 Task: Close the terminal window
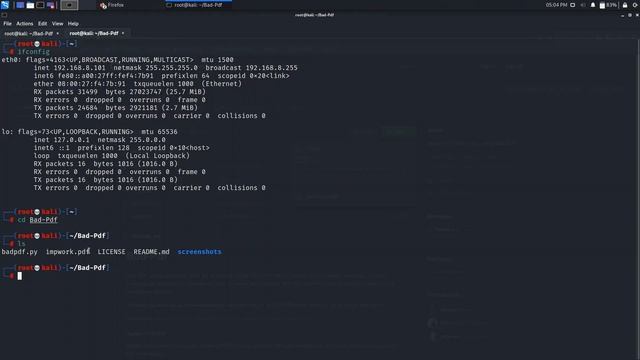(637, 15)
